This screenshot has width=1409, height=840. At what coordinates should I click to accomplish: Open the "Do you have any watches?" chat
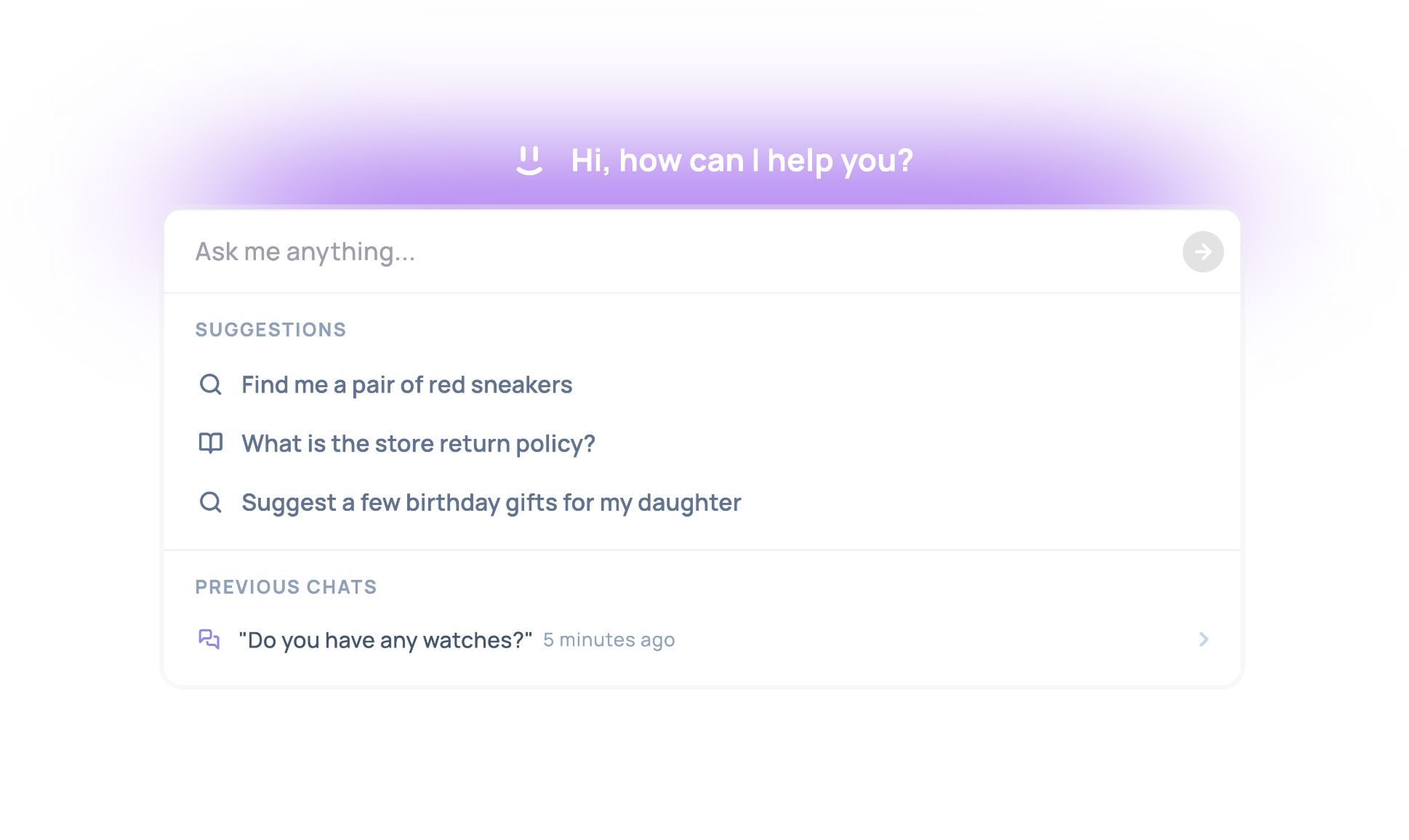(x=385, y=640)
